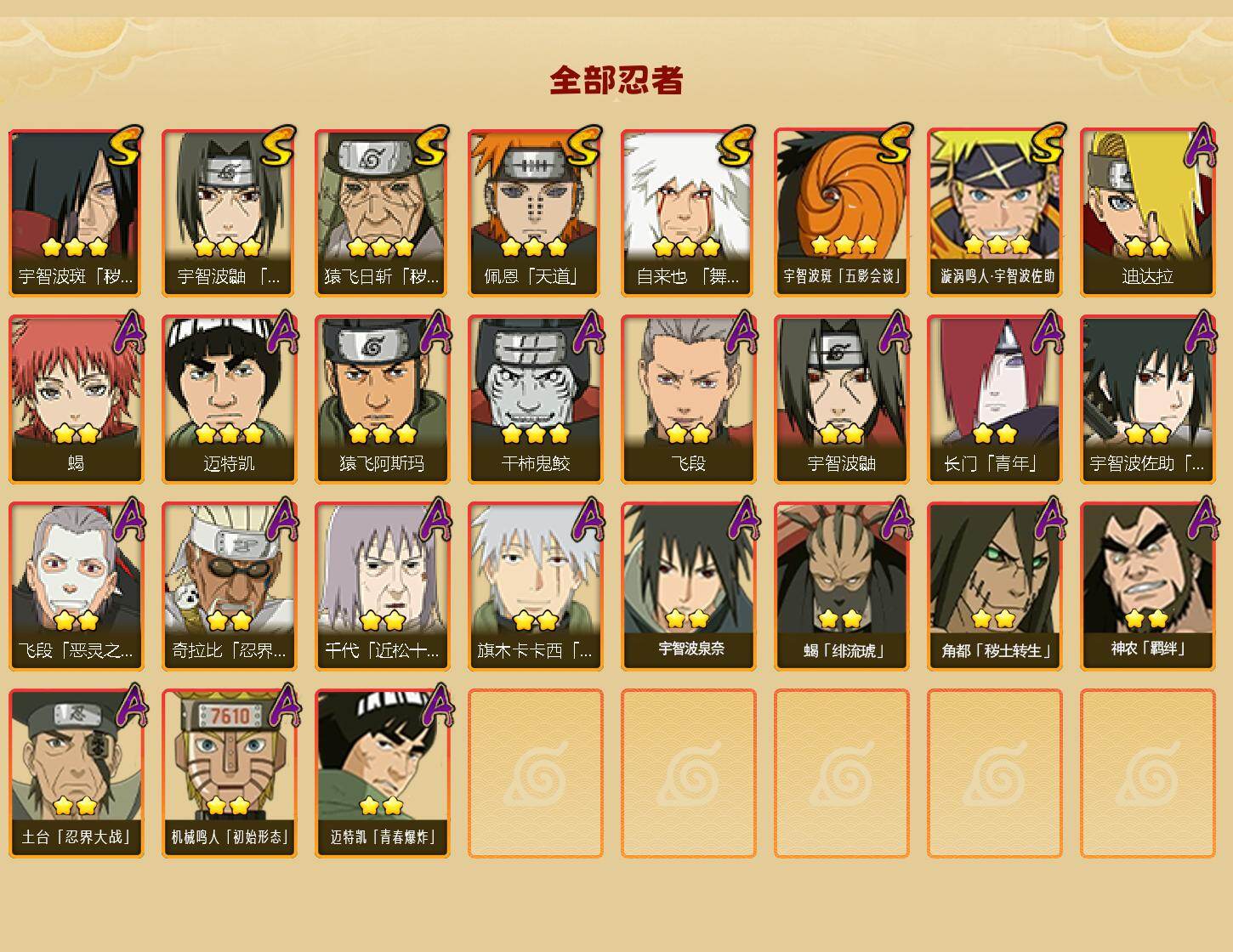Select the 迈特凯「青春爆炸」 card
Image resolution: width=1233 pixels, height=952 pixels.
(x=382, y=773)
